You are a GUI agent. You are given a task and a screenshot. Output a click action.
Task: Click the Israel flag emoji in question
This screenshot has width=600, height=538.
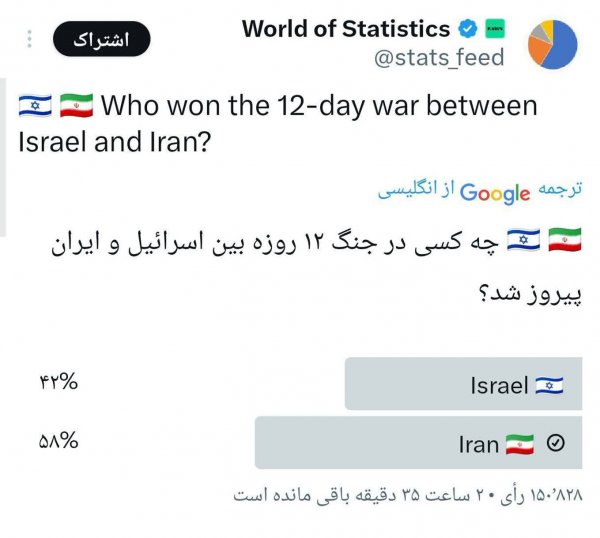click(x=35, y=105)
